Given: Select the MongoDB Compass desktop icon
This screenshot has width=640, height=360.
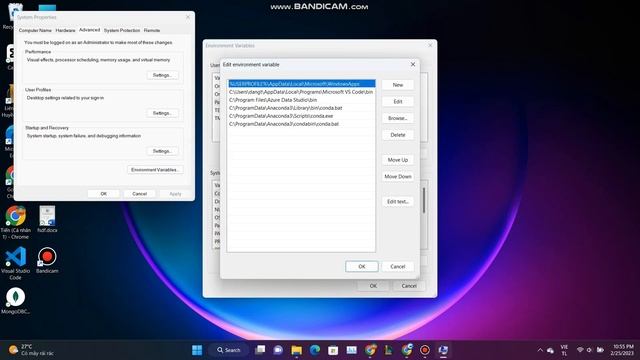Looking at the screenshot, I should point(16,301).
